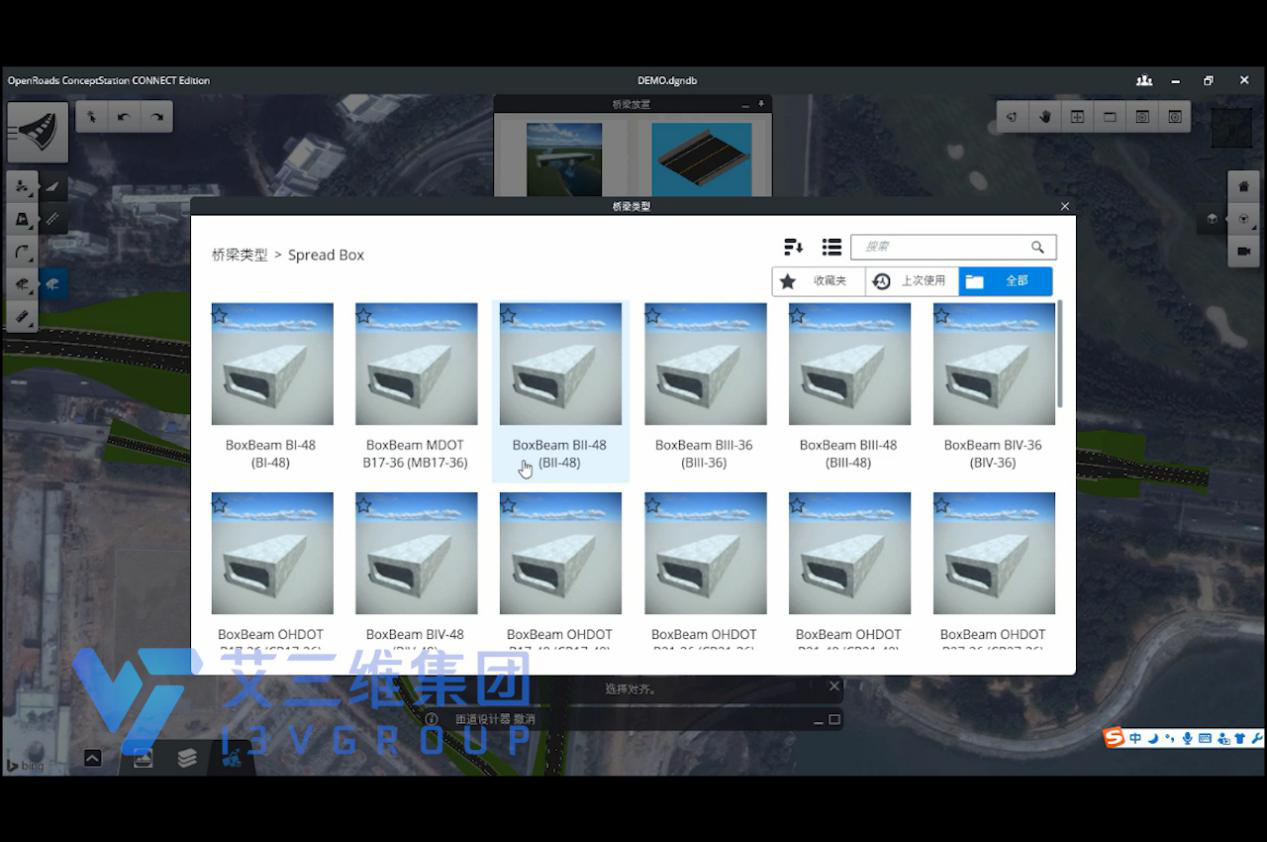1267x842 pixels.
Task: Click the "Spread Box" breadcrumb text
Action: pos(326,255)
